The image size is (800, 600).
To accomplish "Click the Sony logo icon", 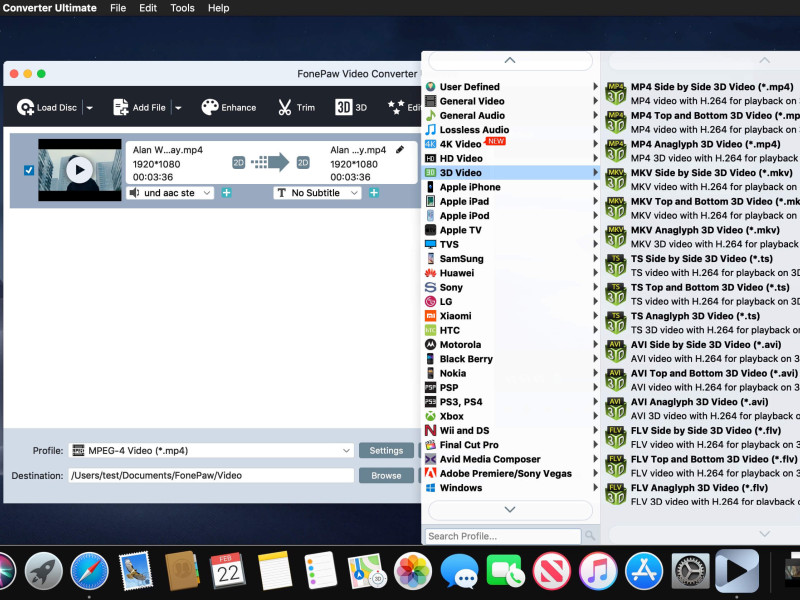I will [431, 287].
